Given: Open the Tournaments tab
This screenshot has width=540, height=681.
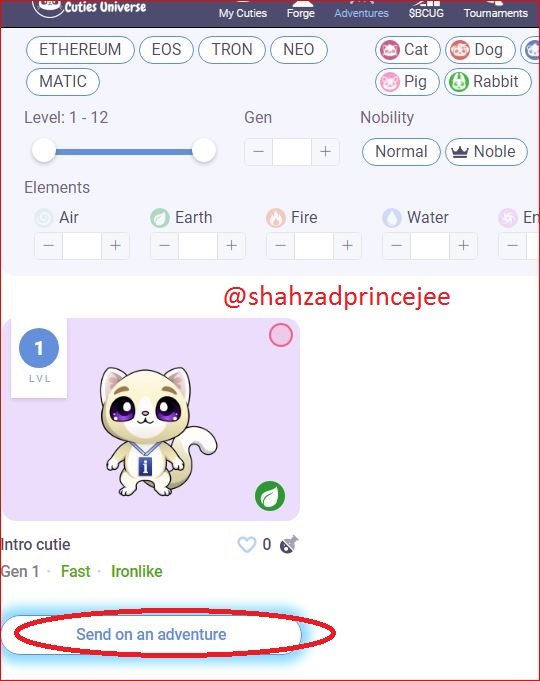Looking at the screenshot, I should [x=496, y=13].
